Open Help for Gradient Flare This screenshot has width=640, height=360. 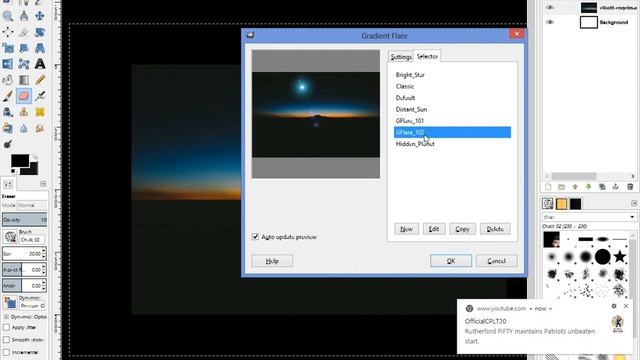(x=272, y=261)
